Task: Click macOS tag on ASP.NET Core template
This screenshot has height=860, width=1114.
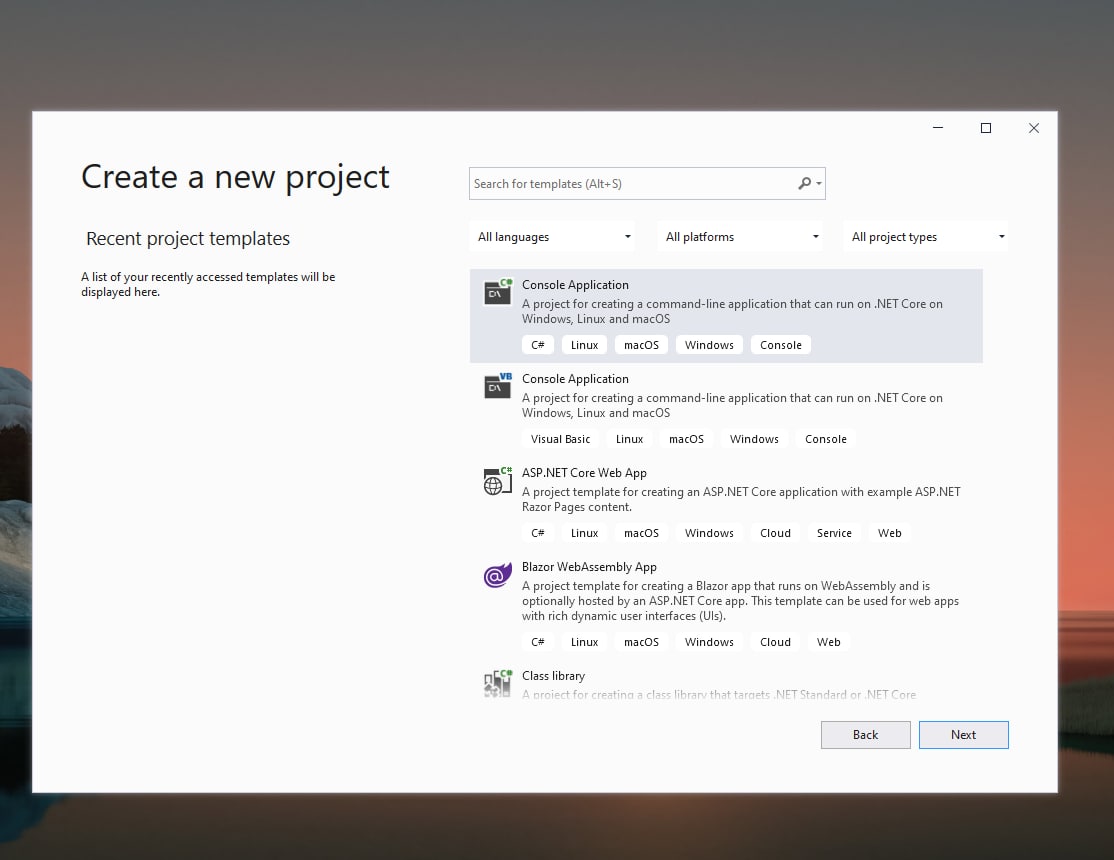Action: 642,533
